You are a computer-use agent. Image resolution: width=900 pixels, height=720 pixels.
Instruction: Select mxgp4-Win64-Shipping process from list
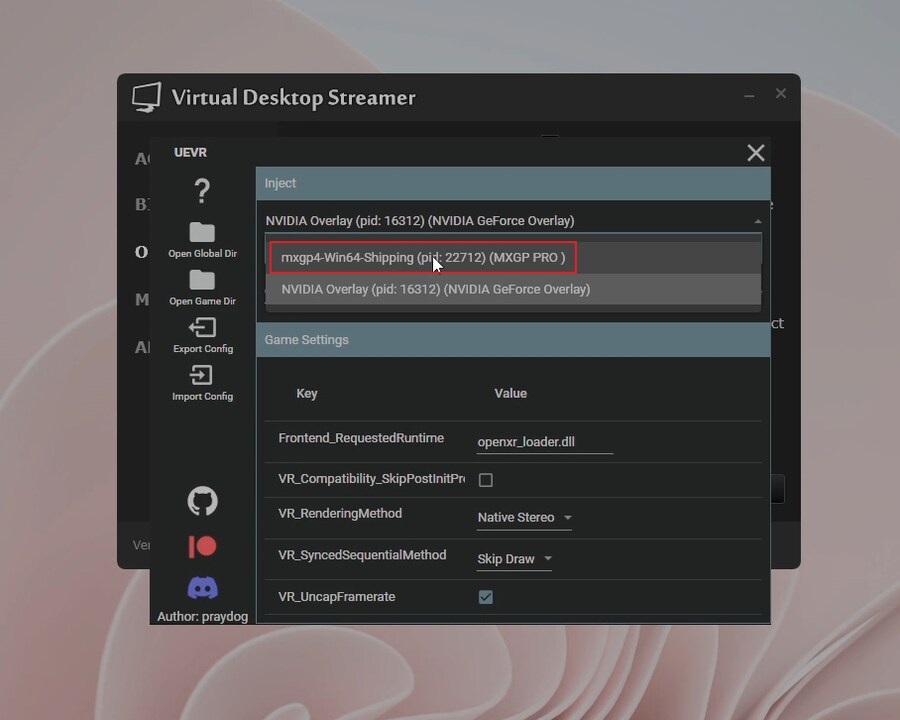coord(423,258)
